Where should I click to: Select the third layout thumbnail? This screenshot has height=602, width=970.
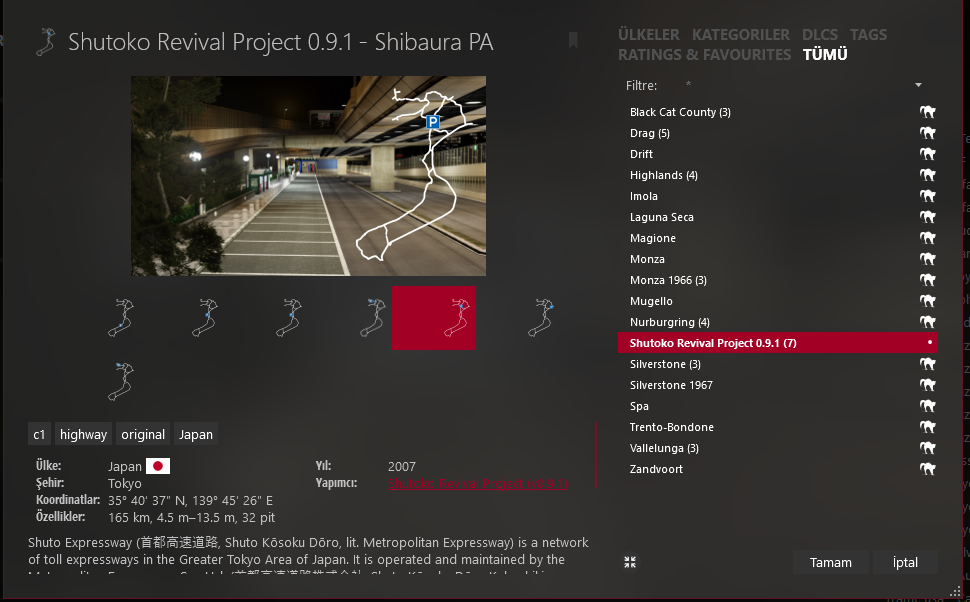tap(288, 317)
